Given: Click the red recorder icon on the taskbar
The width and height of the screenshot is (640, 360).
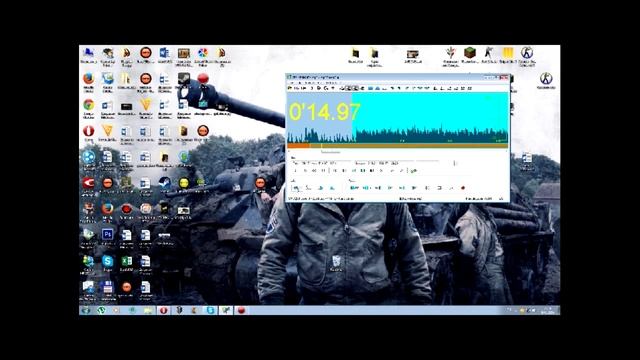Looking at the screenshot, I should (x=241, y=311).
